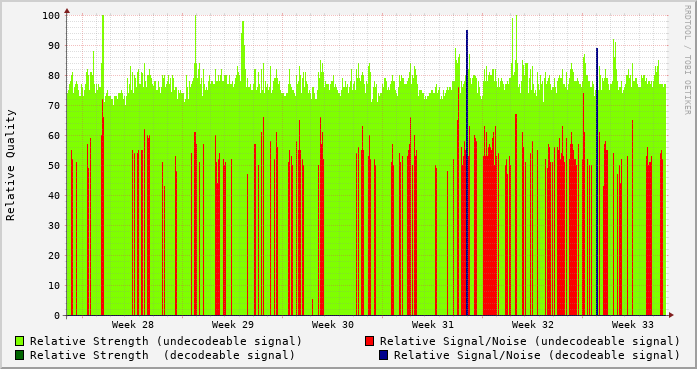Click the dark green decodeable strength swatch

coord(20,355)
